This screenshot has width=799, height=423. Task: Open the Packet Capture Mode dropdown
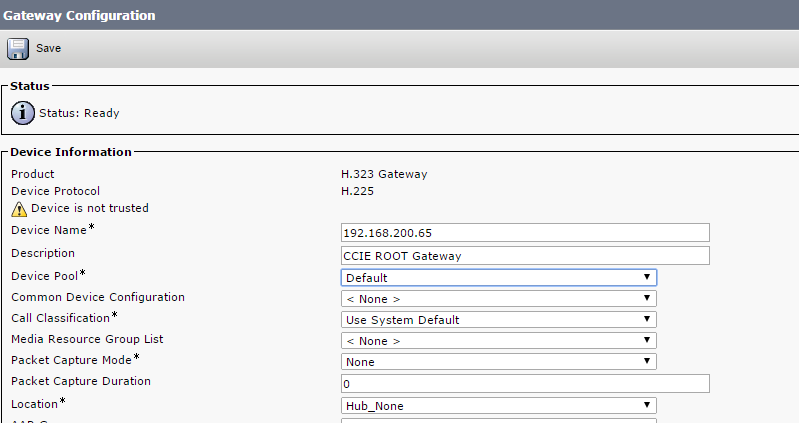tap(498, 362)
